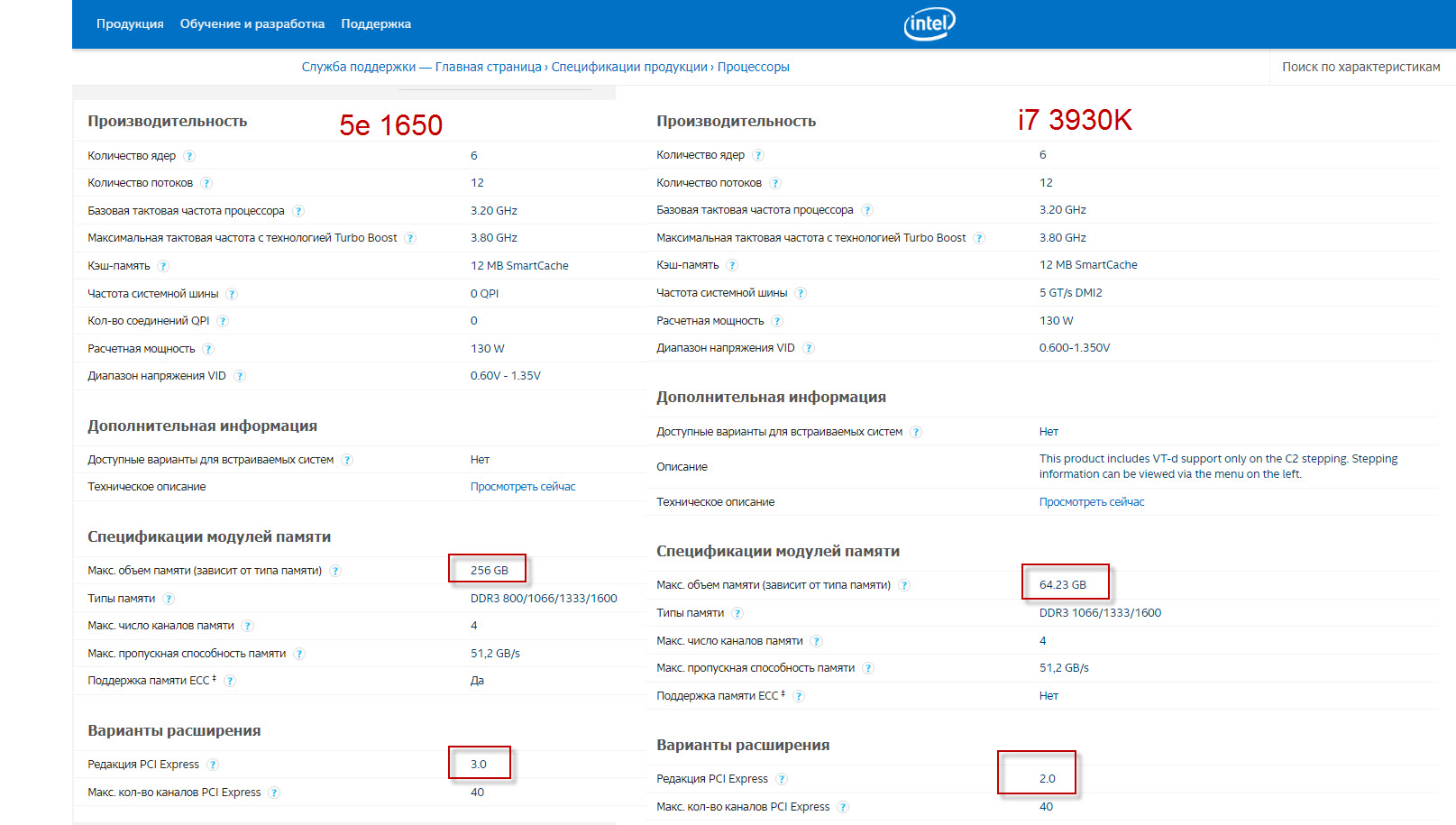The image size is (1456, 825).
Task: Help icon for кол-во каналов PCI Express, right
Action: coord(843,807)
